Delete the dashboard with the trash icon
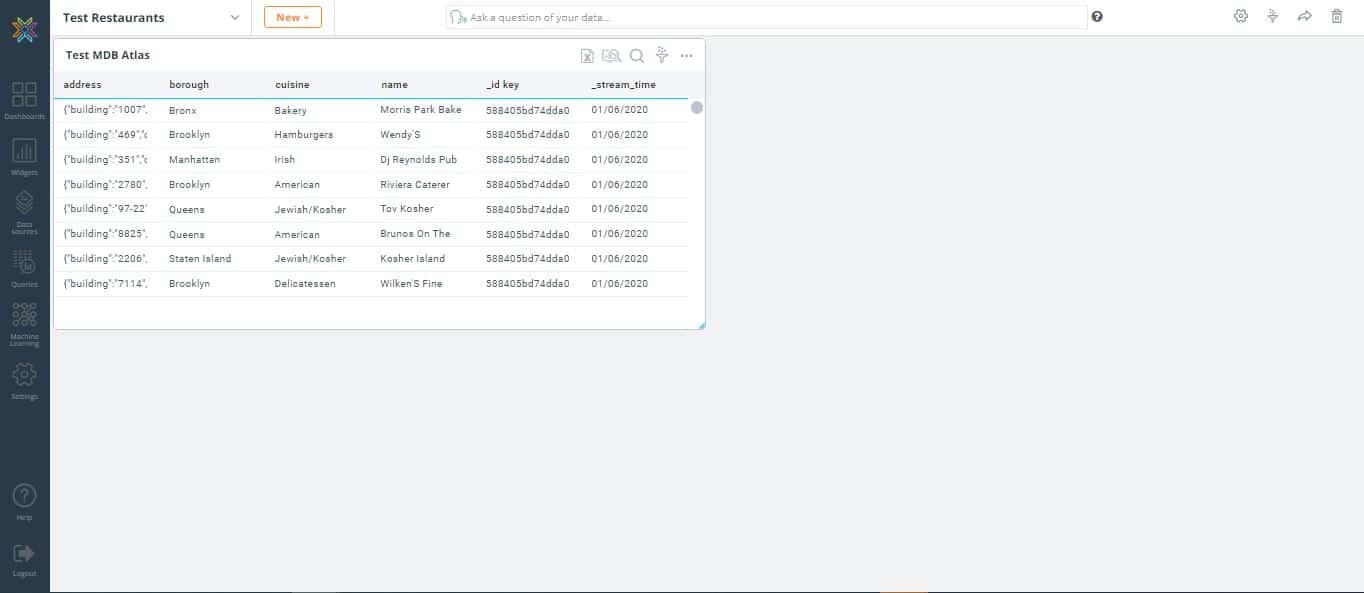This screenshot has width=1364, height=593. (x=1337, y=16)
